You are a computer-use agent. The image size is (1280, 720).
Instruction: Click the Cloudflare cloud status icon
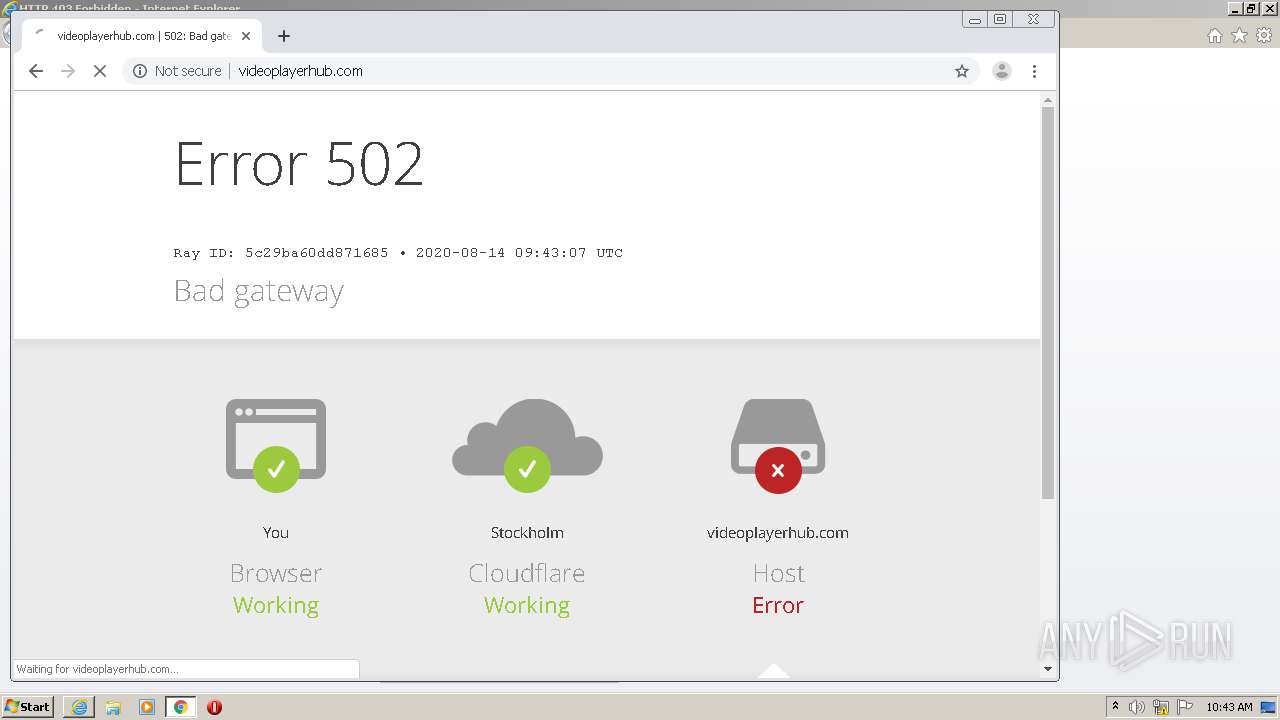coord(527,445)
